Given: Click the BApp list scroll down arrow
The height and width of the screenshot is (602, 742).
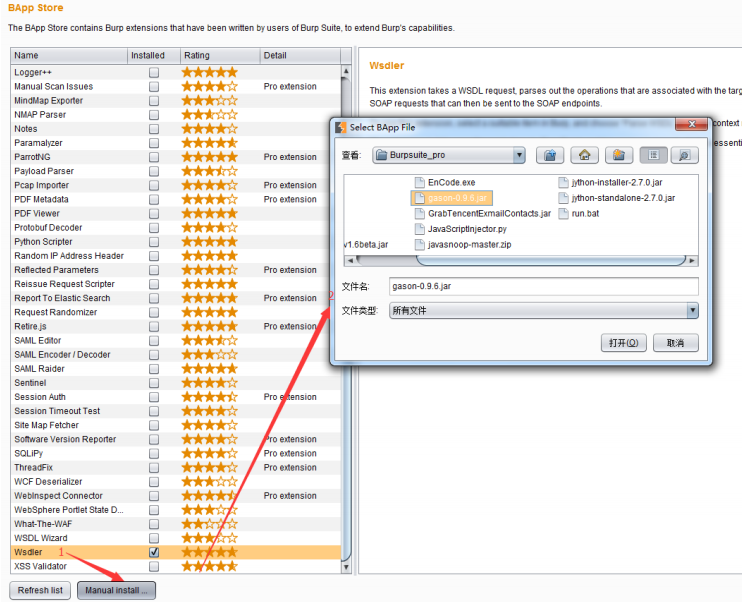Looking at the screenshot, I should coord(346,567).
